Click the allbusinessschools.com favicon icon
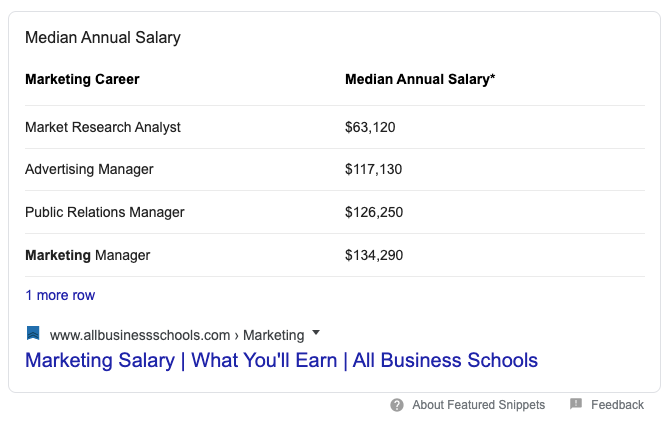Viewport: 671px width, 427px height. pyautogui.click(x=33, y=333)
